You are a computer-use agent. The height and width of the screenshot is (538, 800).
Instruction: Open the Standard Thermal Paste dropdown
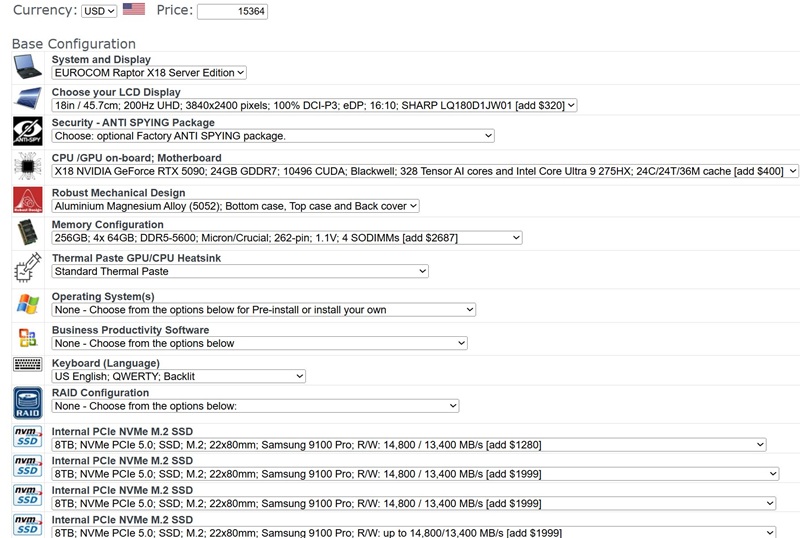[240, 271]
